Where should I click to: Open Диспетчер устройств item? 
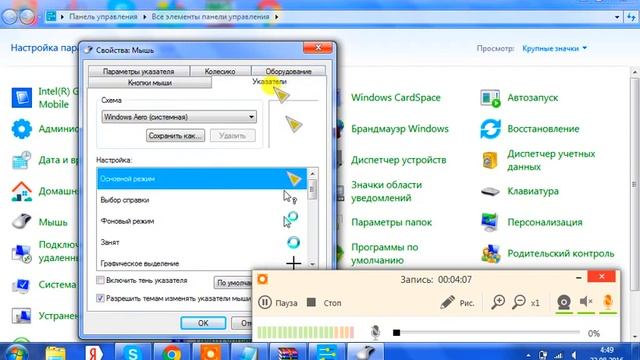click(x=398, y=160)
